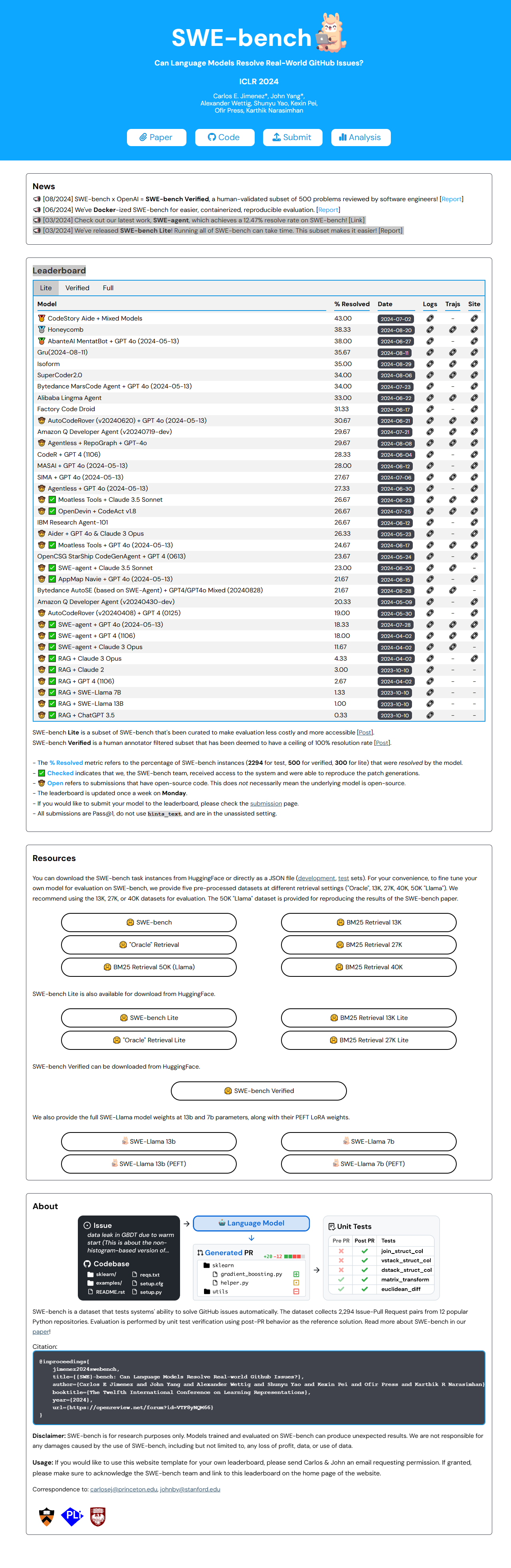Switch to the Lite leaderboard tab
511x1568 pixels.
pos(46,288)
